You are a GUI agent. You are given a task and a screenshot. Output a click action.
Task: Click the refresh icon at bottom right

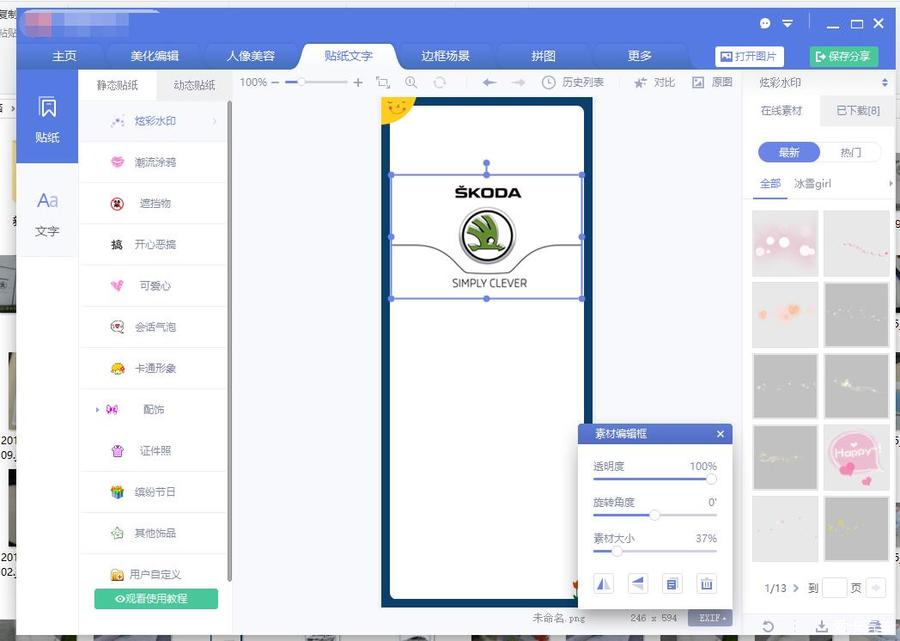point(768,627)
